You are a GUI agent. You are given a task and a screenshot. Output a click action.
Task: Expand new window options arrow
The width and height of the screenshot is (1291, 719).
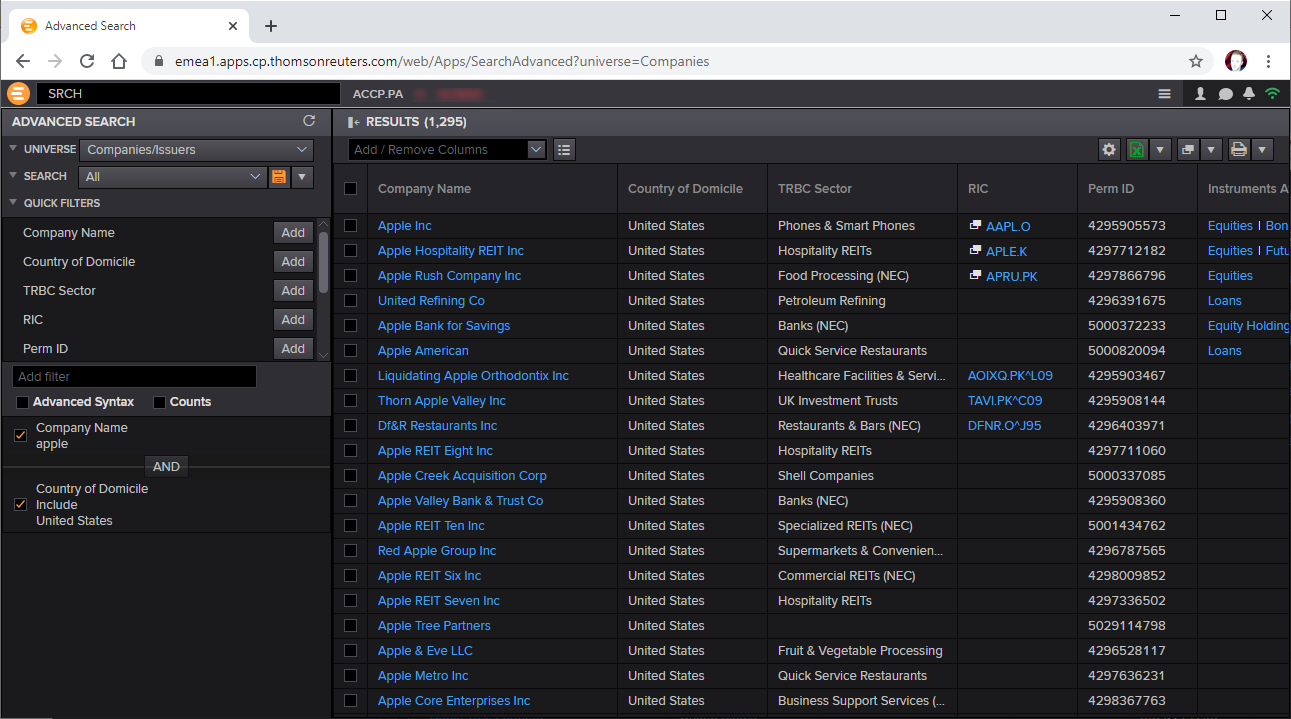(1210, 150)
